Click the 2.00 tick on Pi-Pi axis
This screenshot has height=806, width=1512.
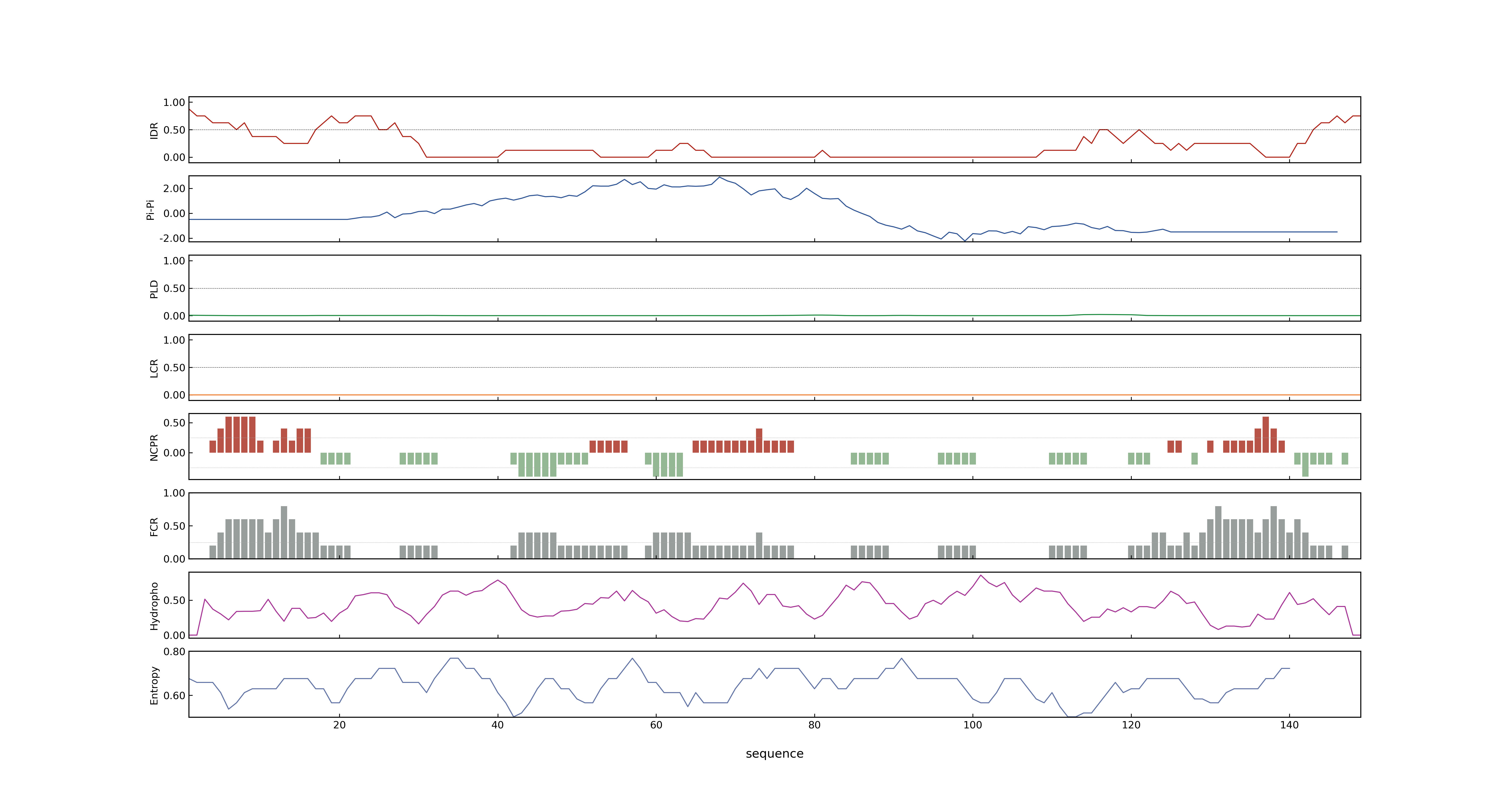174,188
